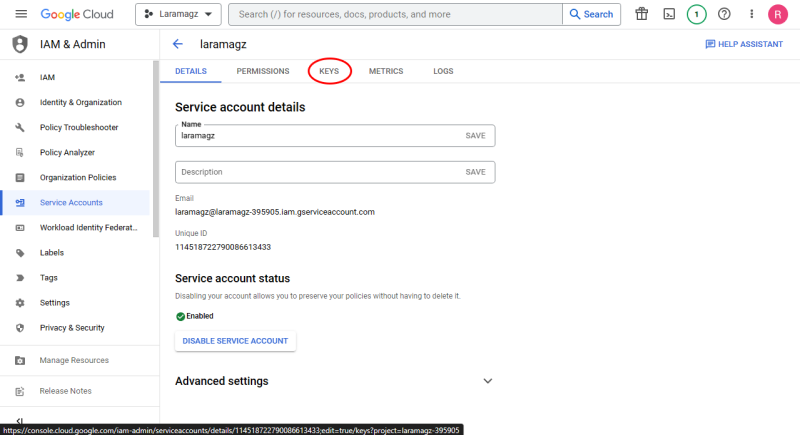Click the Unique ID number 114518722790086613433

[x=223, y=247]
